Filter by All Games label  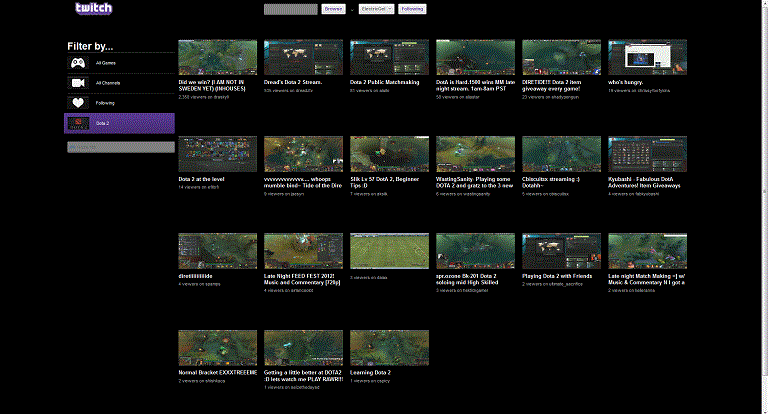tap(106, 63)
